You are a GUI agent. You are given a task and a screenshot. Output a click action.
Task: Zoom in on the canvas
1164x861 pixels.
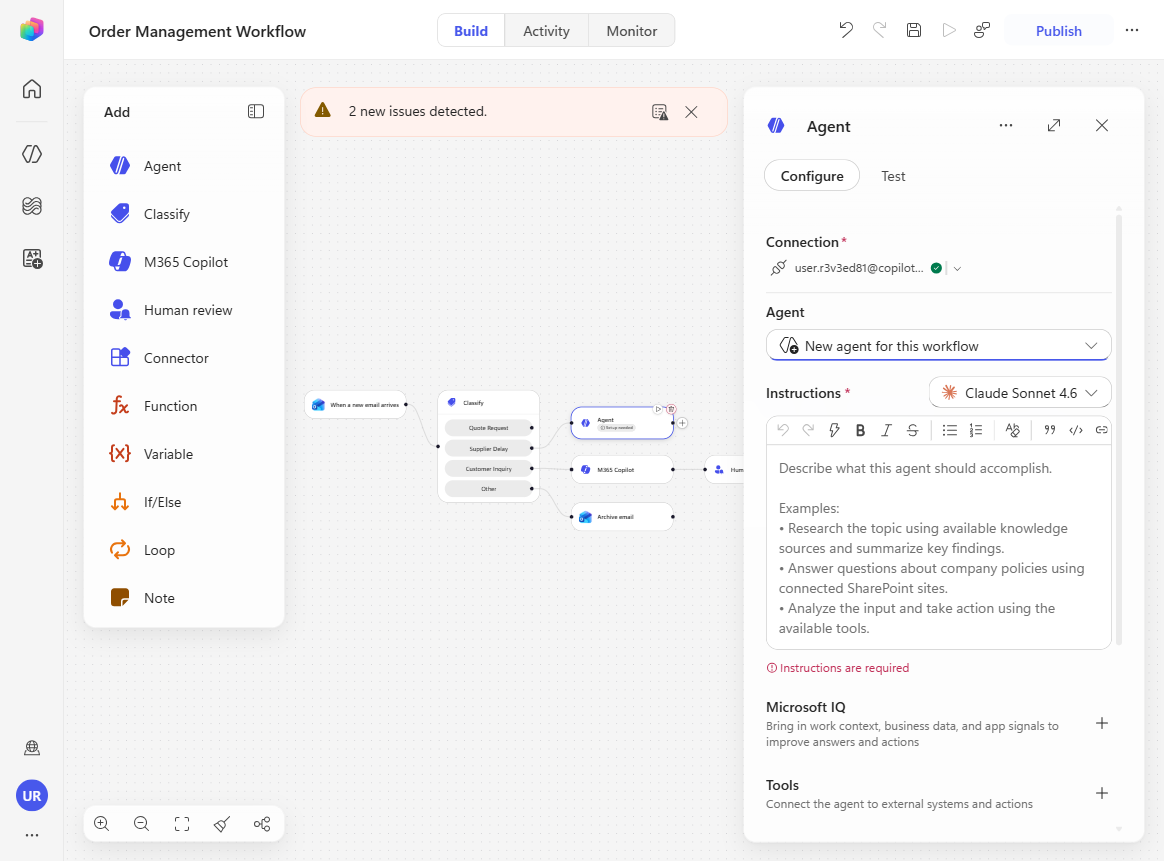pyautogui.click(x=102, y=824)
